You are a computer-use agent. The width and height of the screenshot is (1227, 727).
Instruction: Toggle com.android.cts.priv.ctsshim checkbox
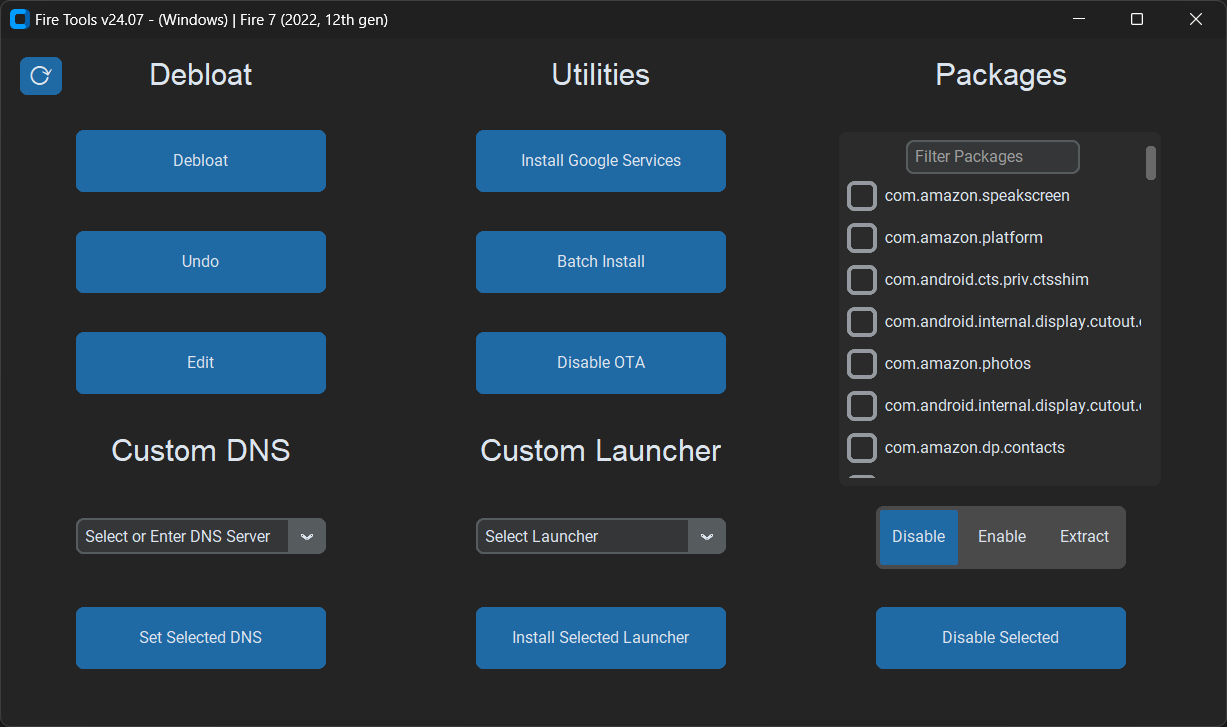(x=862, y=280)
